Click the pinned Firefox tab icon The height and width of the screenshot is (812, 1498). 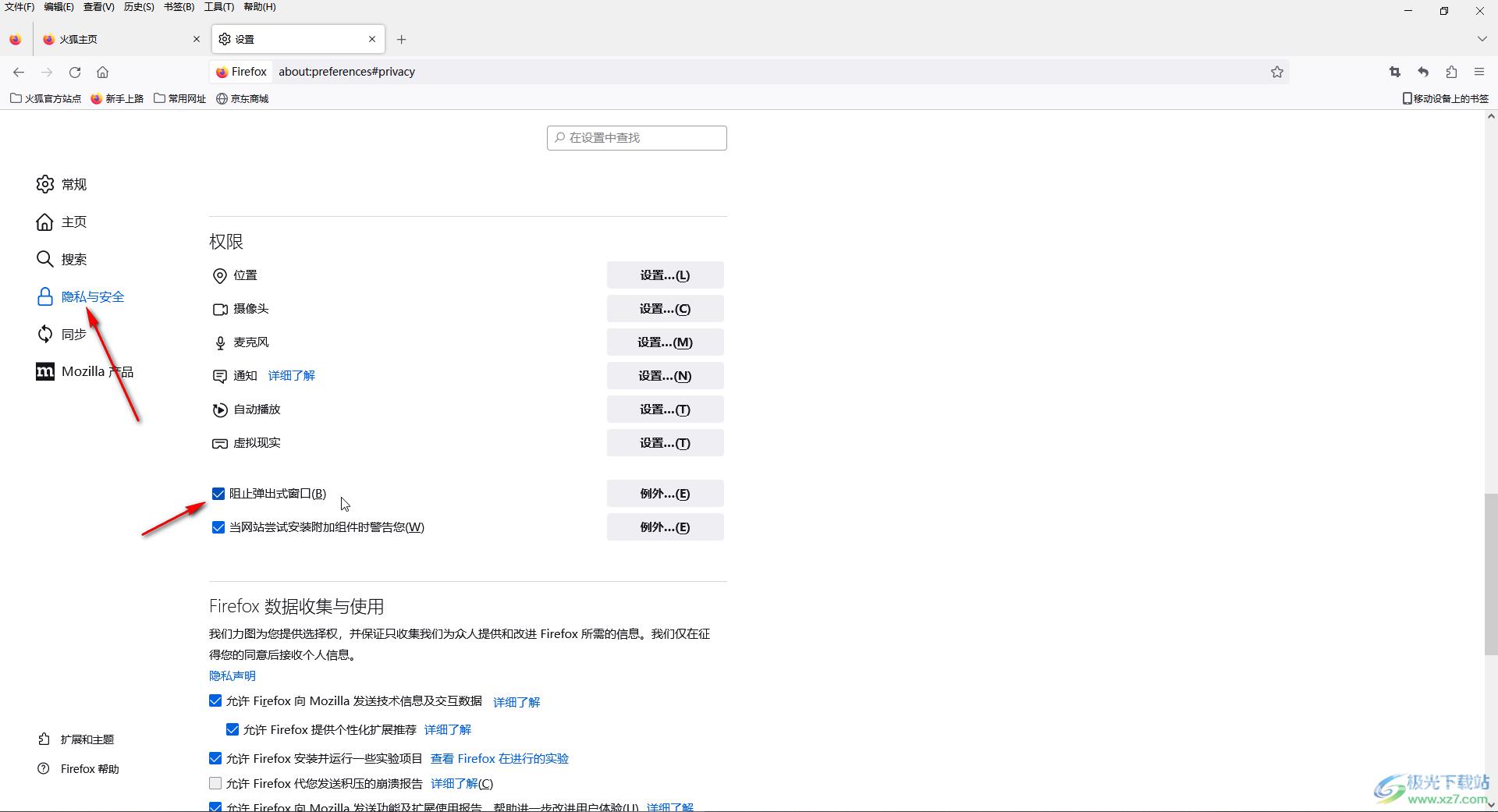point(16,39)
